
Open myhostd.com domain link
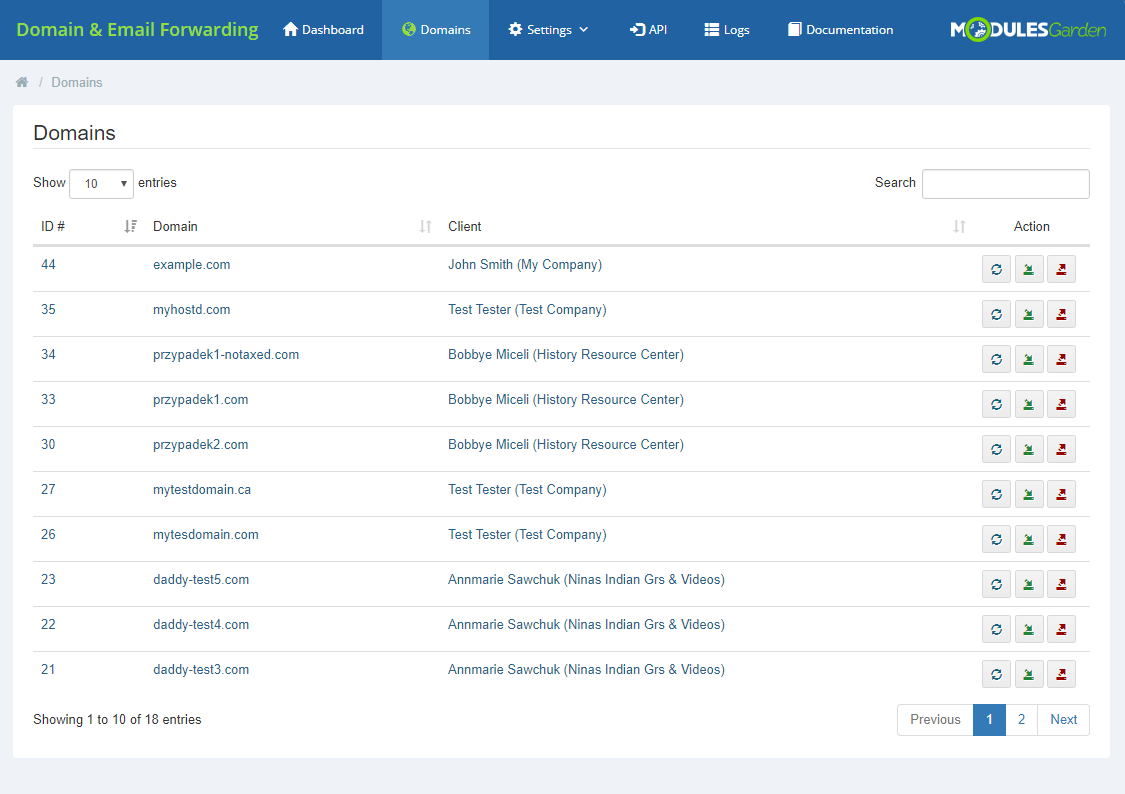pyautogui.click(x=192, y=310)
